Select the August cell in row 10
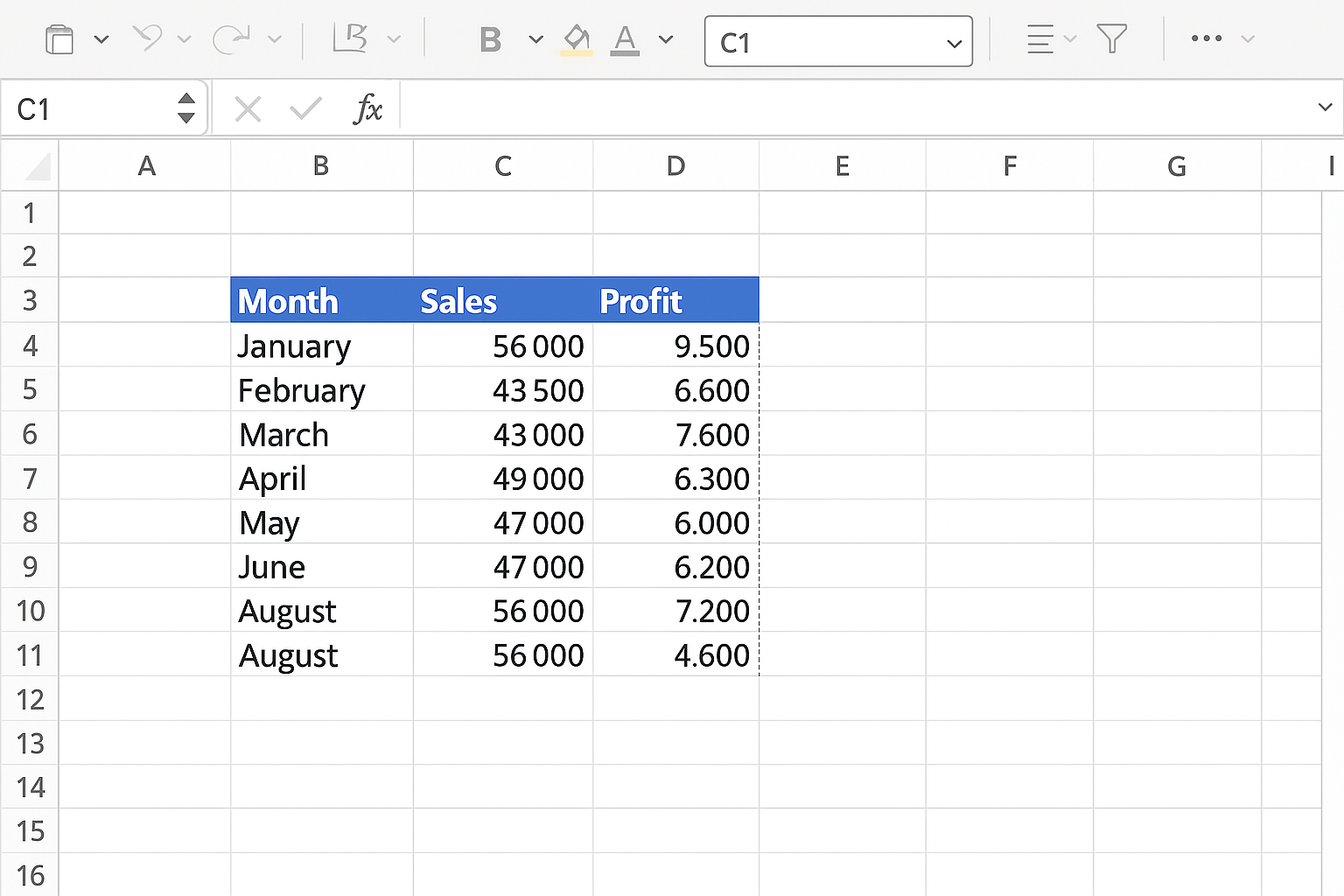1344x896 pixels. point(322,610)
